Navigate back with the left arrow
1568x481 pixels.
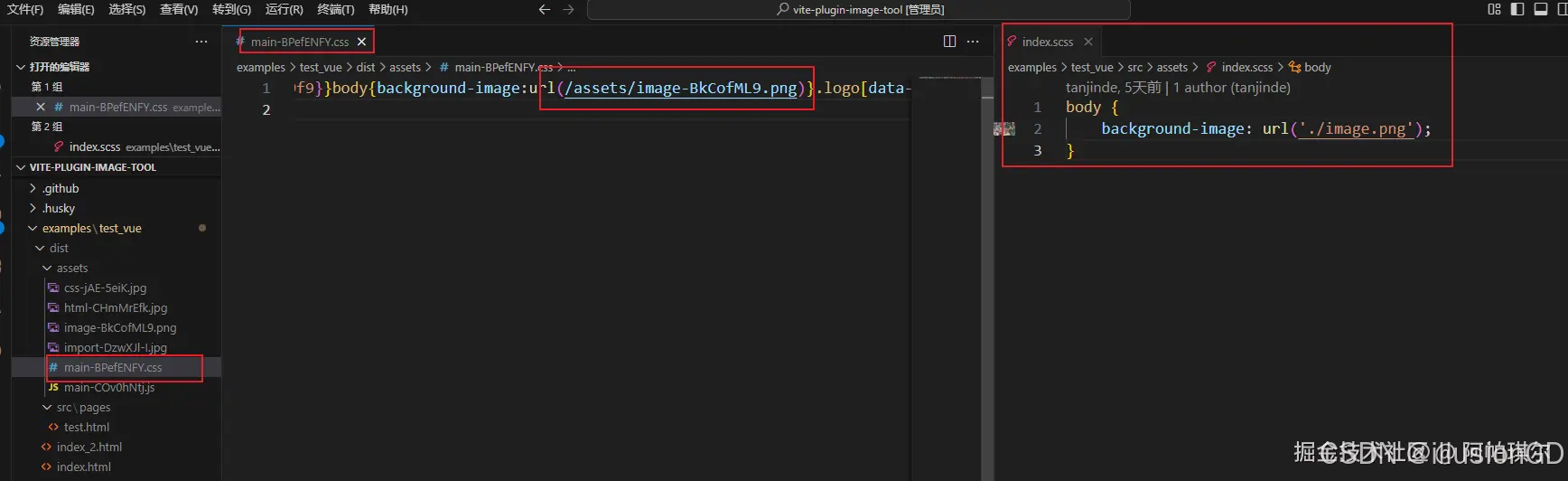[x=544, y=9]
